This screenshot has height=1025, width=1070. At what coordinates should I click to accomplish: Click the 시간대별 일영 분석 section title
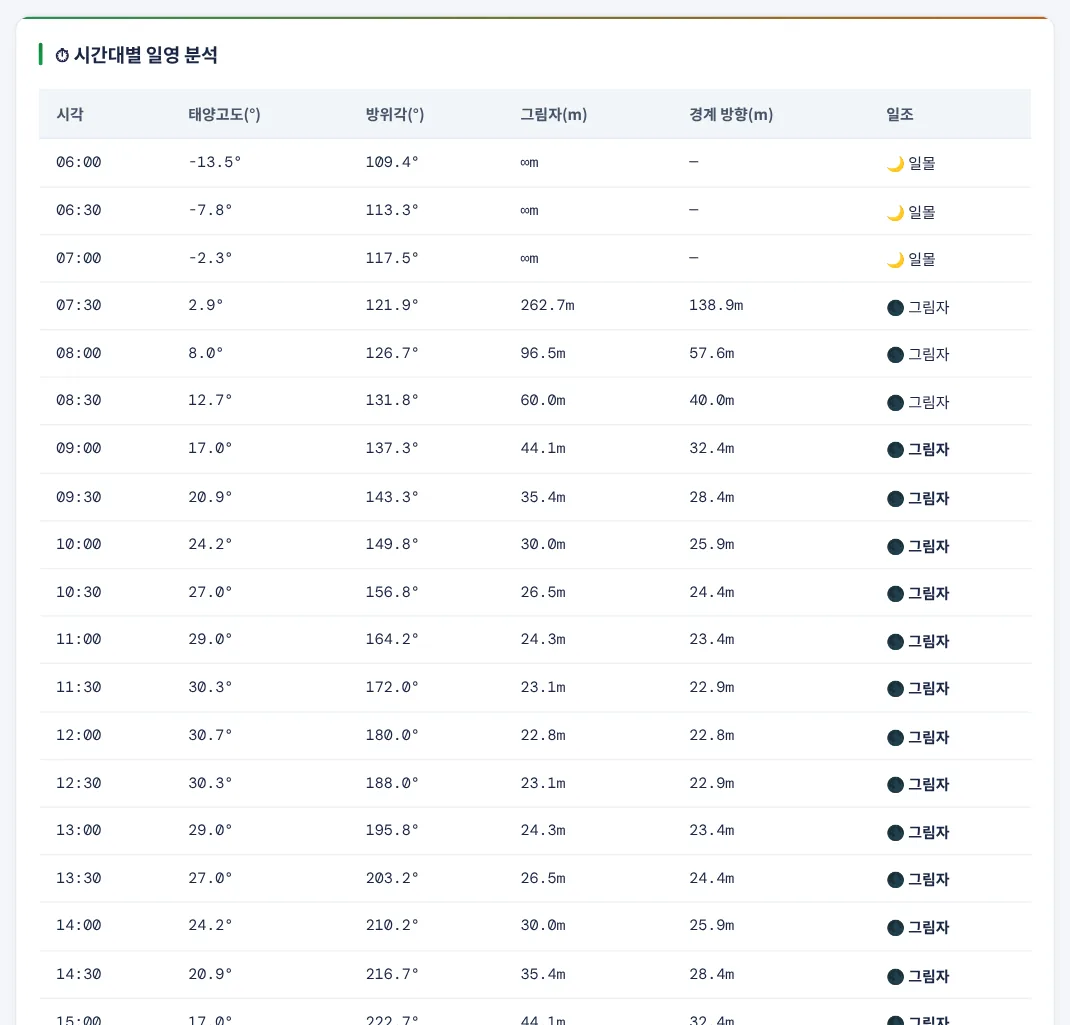[145, 55]
